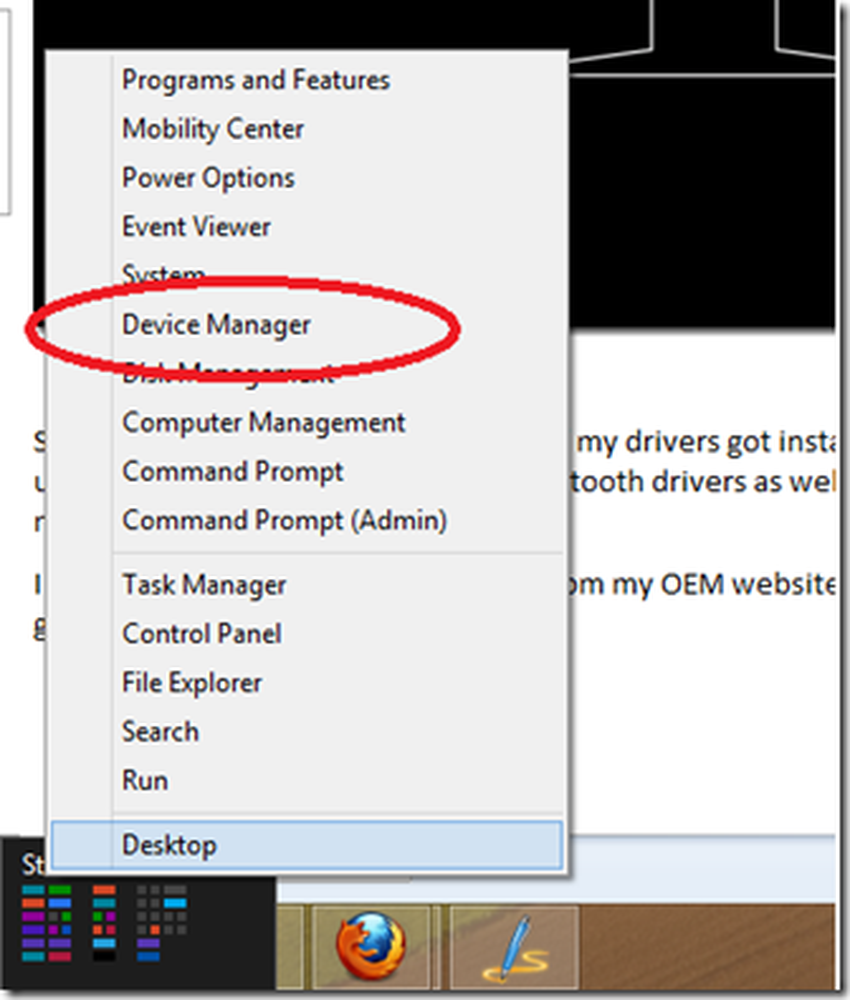Open Control Panel
The image size is (850, 1000).
point(202,634)
